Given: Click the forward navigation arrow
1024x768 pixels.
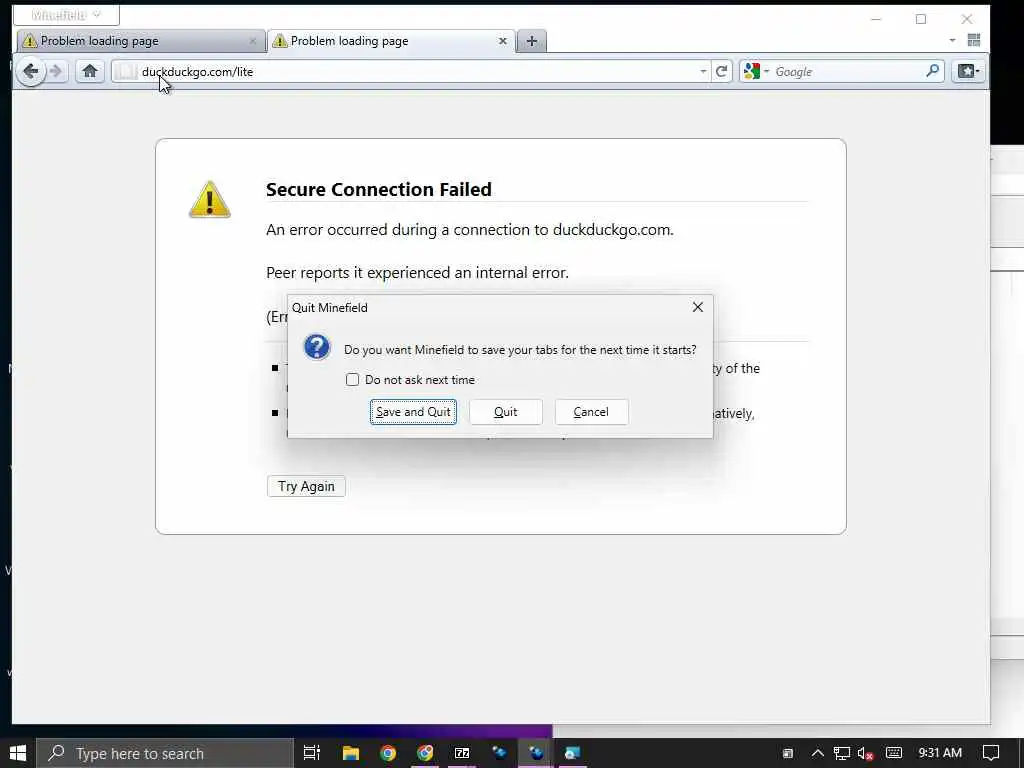Looking at the screenshot, I should point(56,71).
